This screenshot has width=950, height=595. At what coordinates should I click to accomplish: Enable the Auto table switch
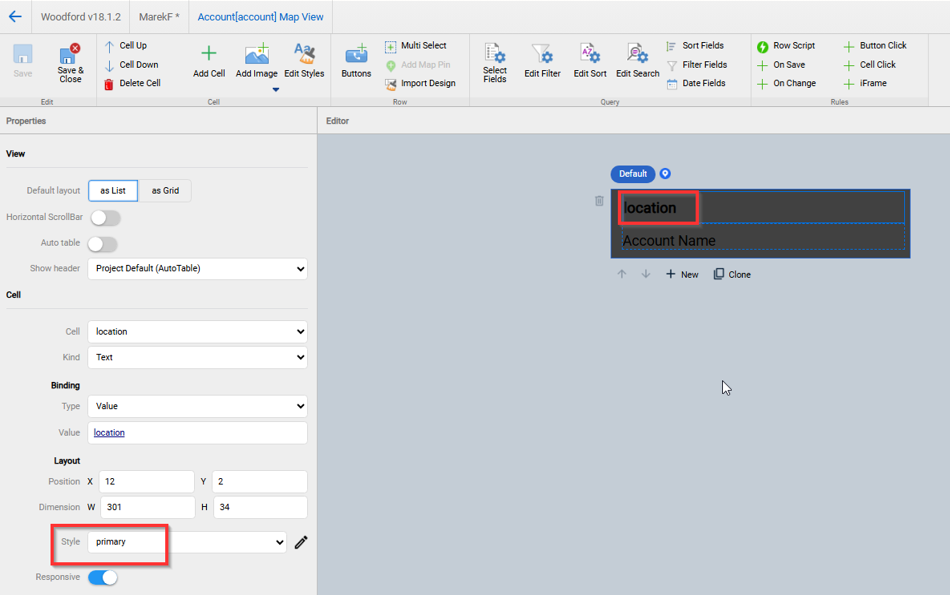point(102,244)
